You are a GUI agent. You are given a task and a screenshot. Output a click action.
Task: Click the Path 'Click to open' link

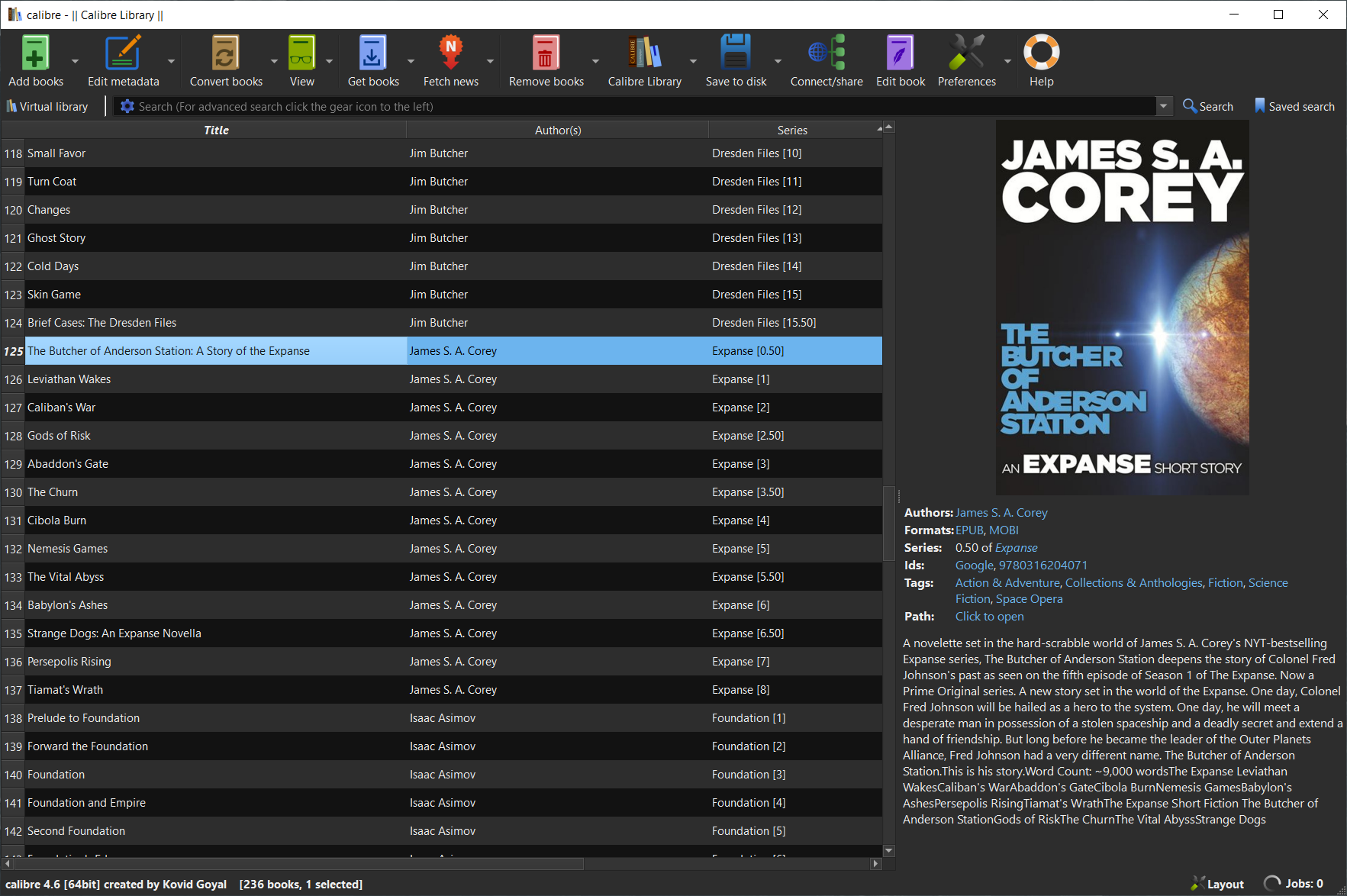(989, 617)
